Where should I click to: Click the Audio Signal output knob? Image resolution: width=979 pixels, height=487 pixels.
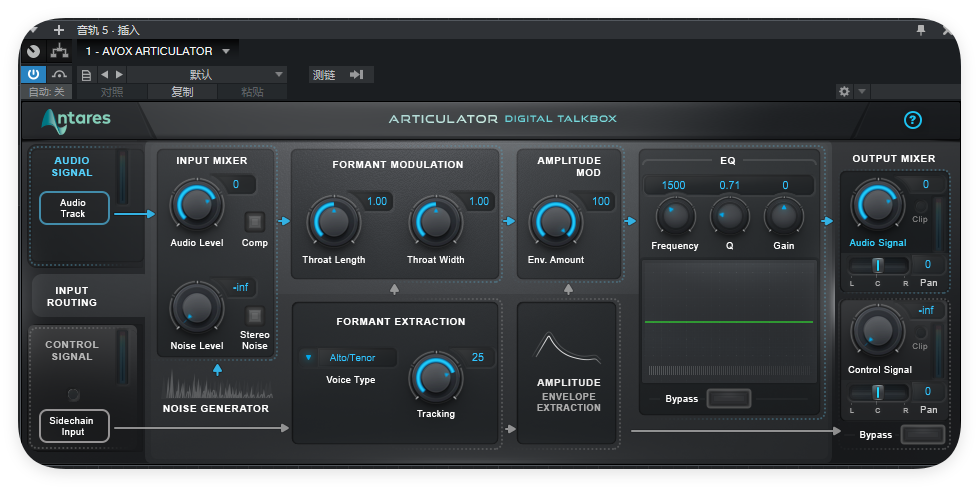pyautogui.click(x=878, y=204)
